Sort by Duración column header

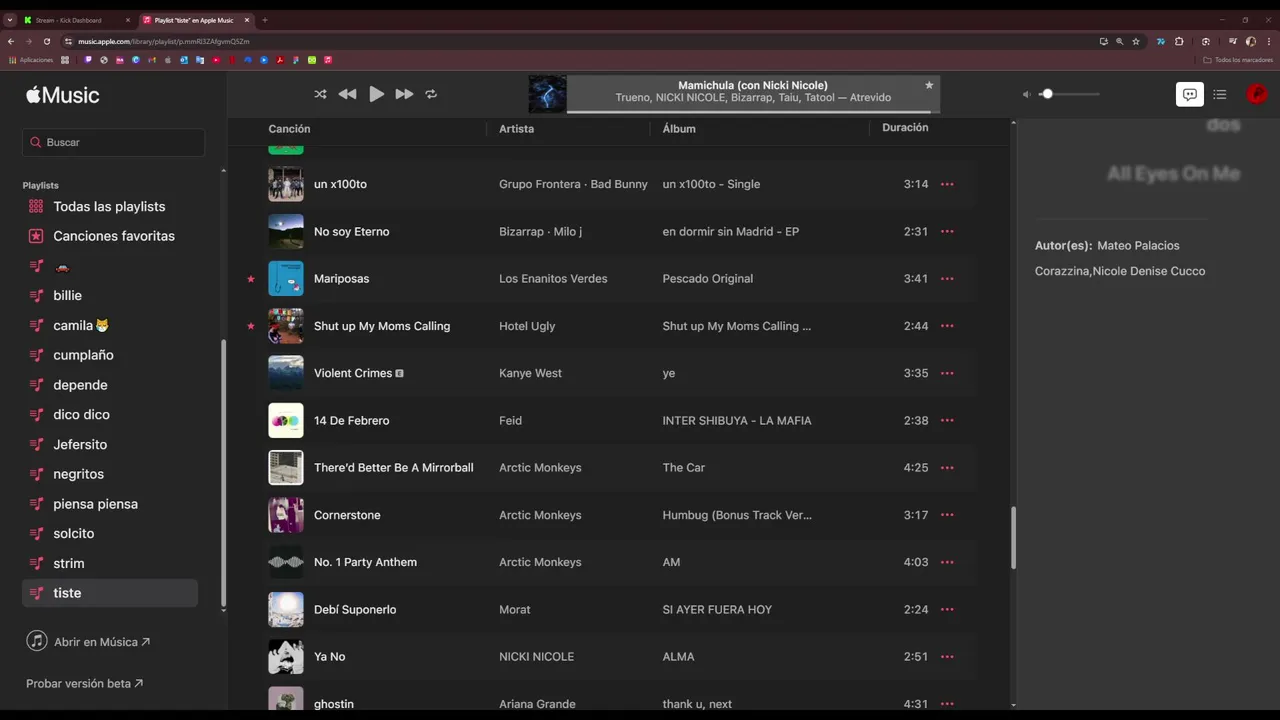905,128
